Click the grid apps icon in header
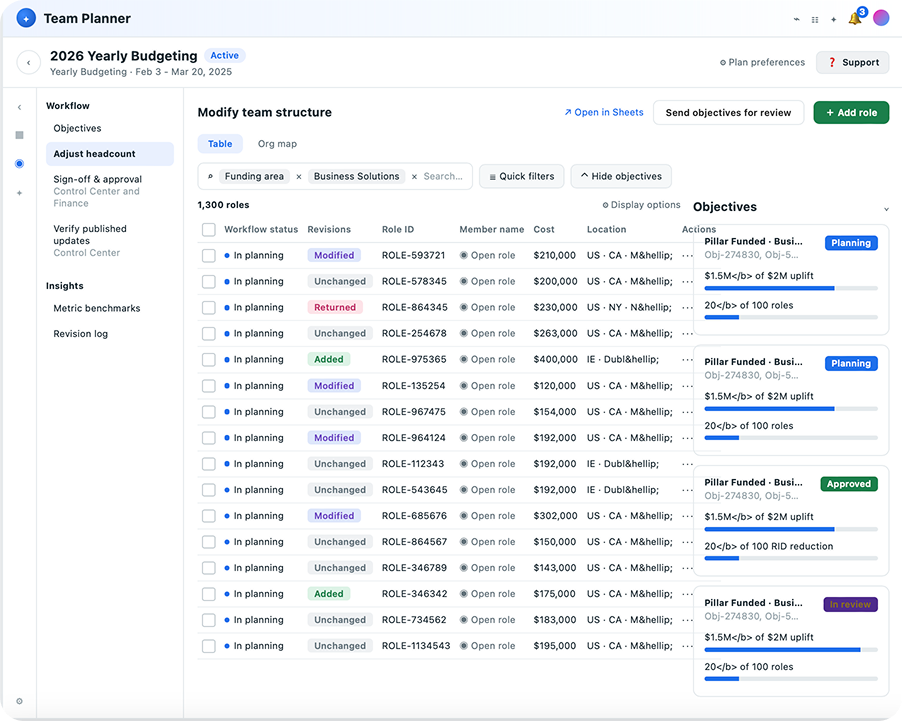This screenshot has width=902, height=721. [x=815, y=20]
